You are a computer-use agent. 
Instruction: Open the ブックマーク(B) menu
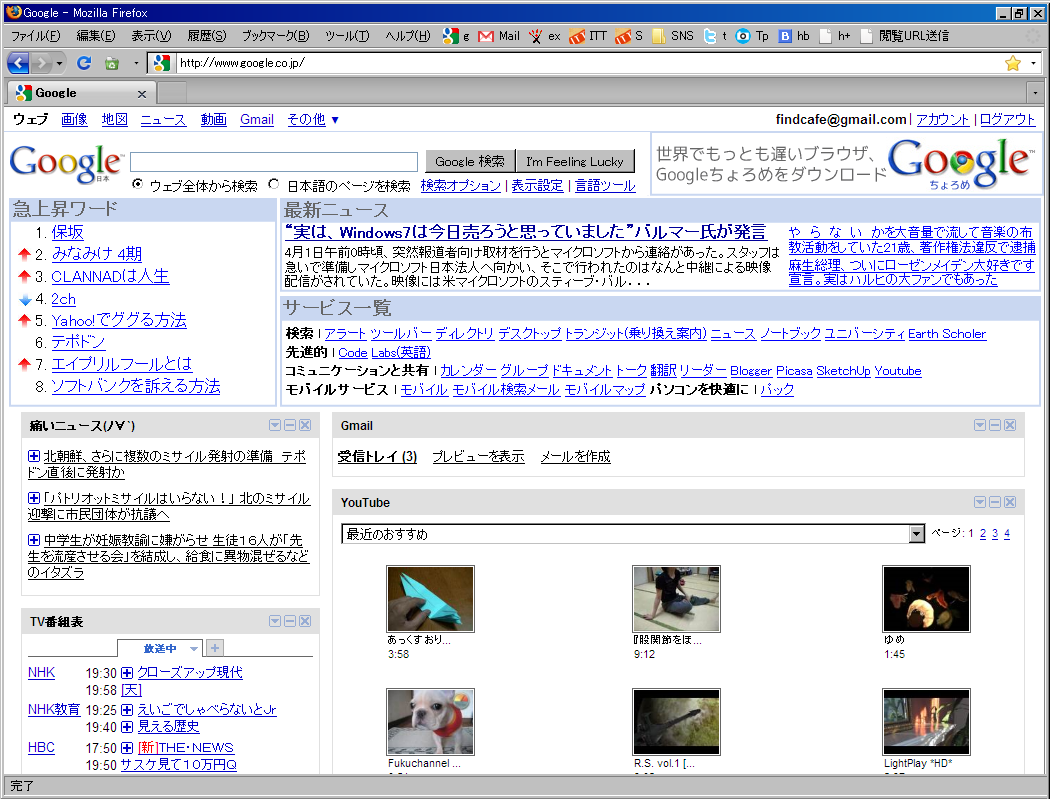click(x=275, y=36)
